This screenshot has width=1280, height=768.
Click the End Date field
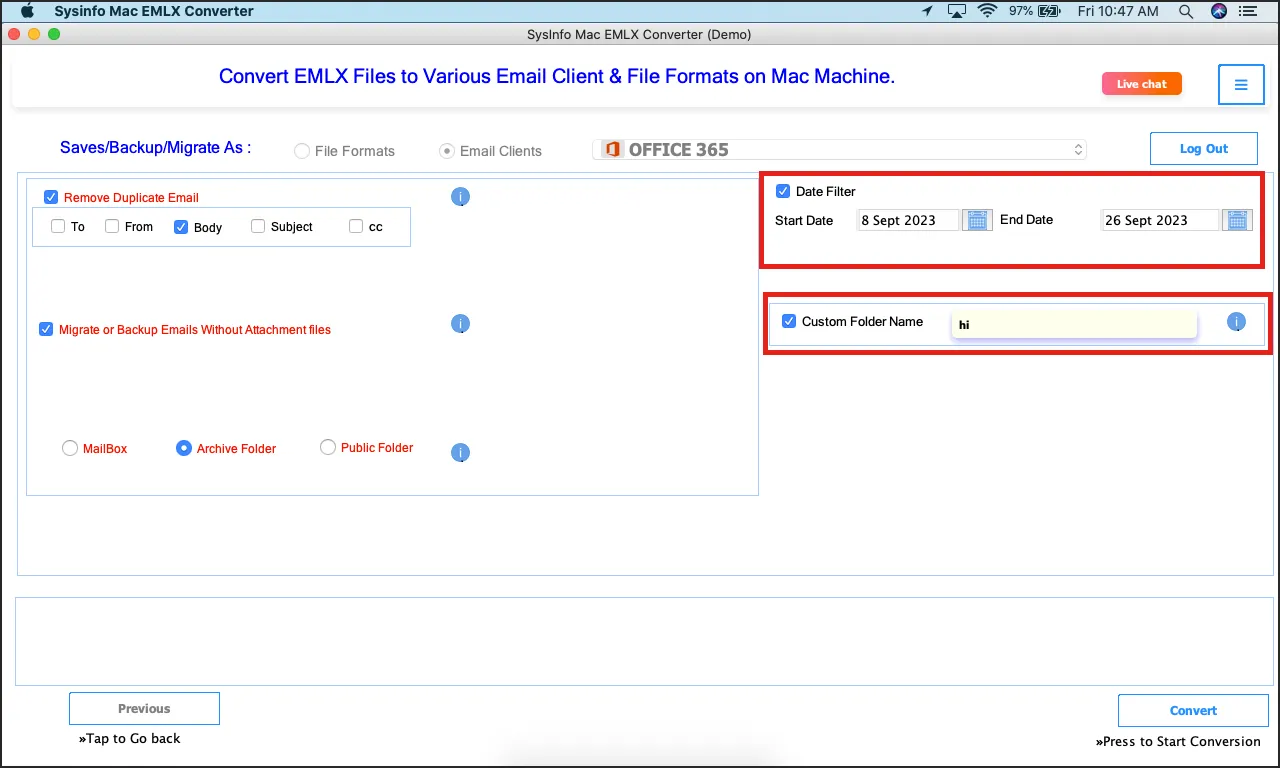[1160, 220]
